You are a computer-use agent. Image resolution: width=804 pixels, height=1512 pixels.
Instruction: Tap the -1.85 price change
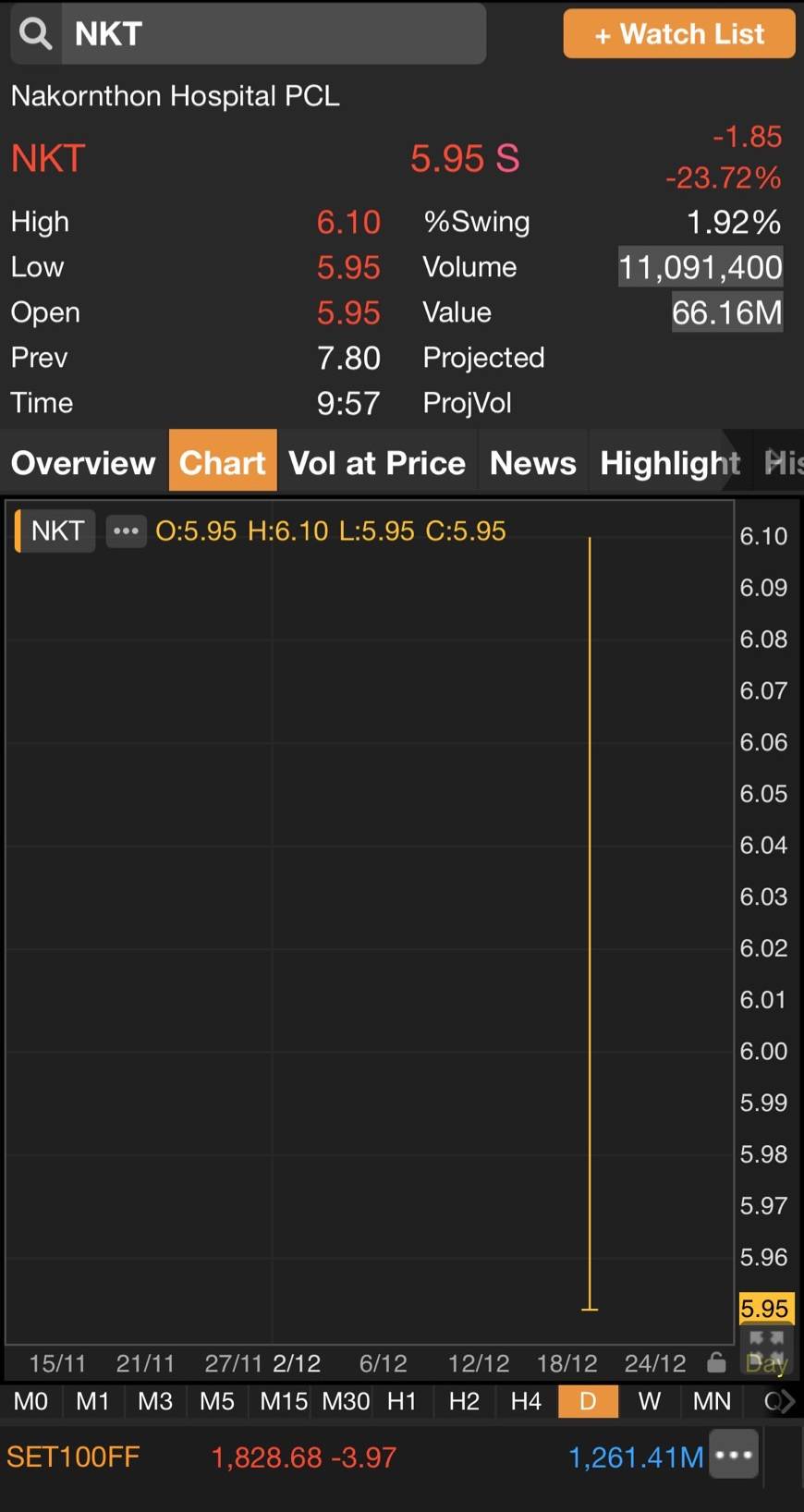[748, 137]
